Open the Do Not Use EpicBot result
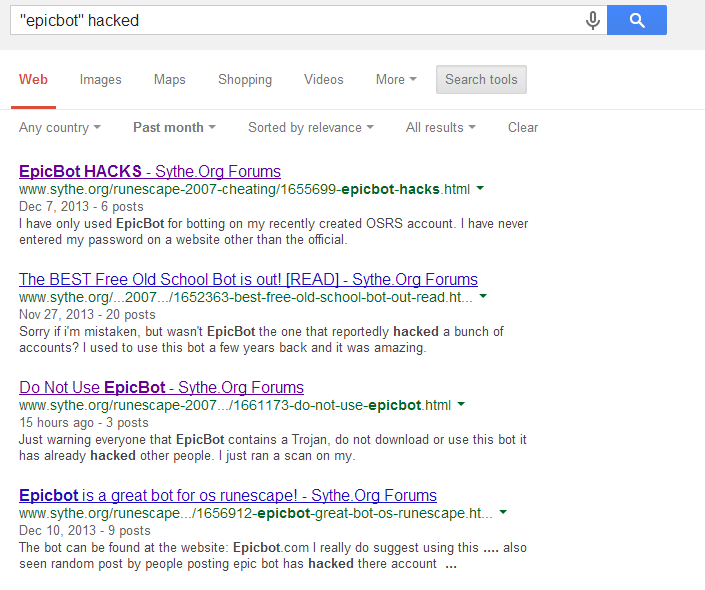Image resolution: width=705 pixels, height=590 pixels. tap(161, 387)
